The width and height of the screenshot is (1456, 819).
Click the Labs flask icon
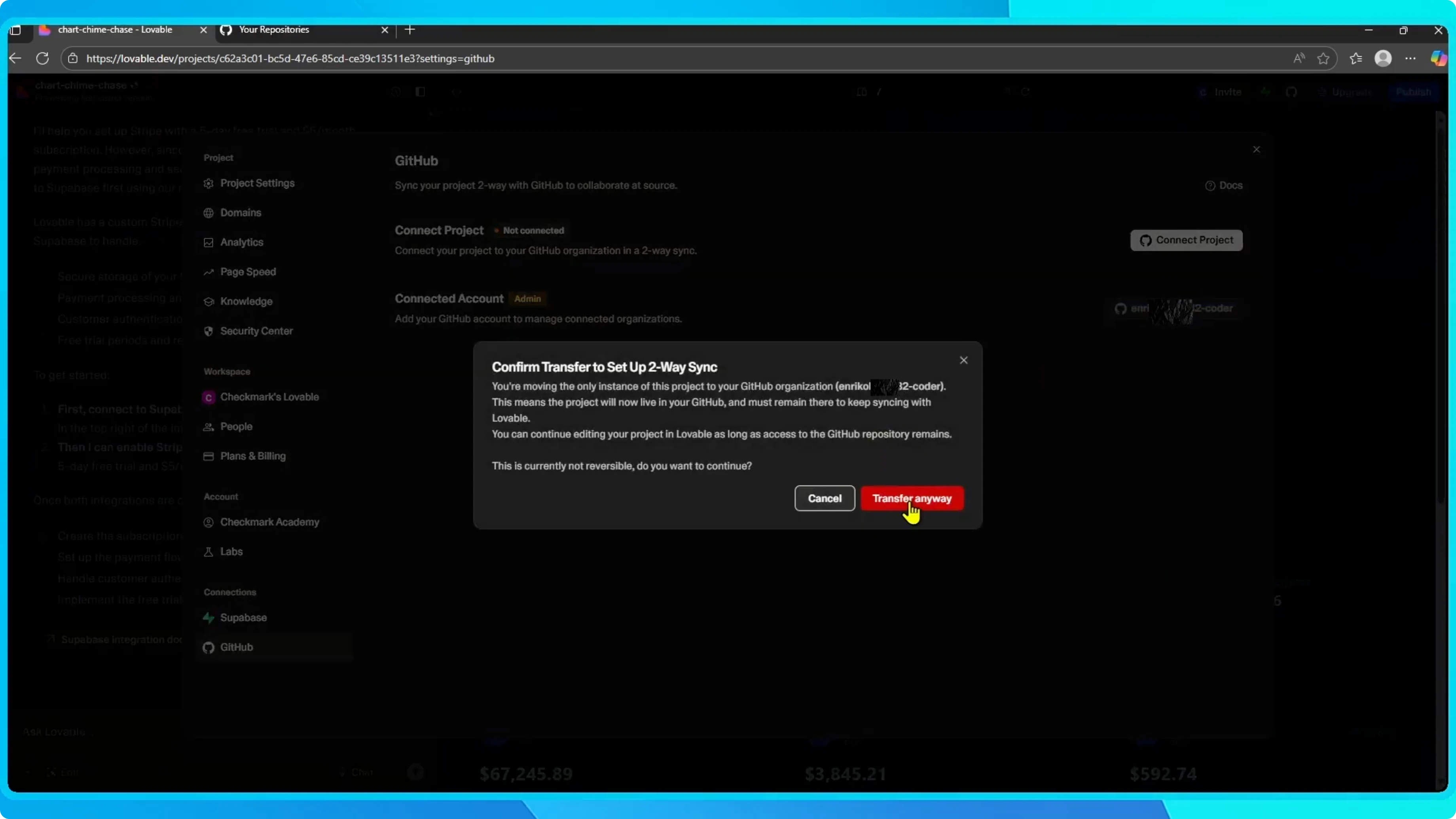[209, 552]
